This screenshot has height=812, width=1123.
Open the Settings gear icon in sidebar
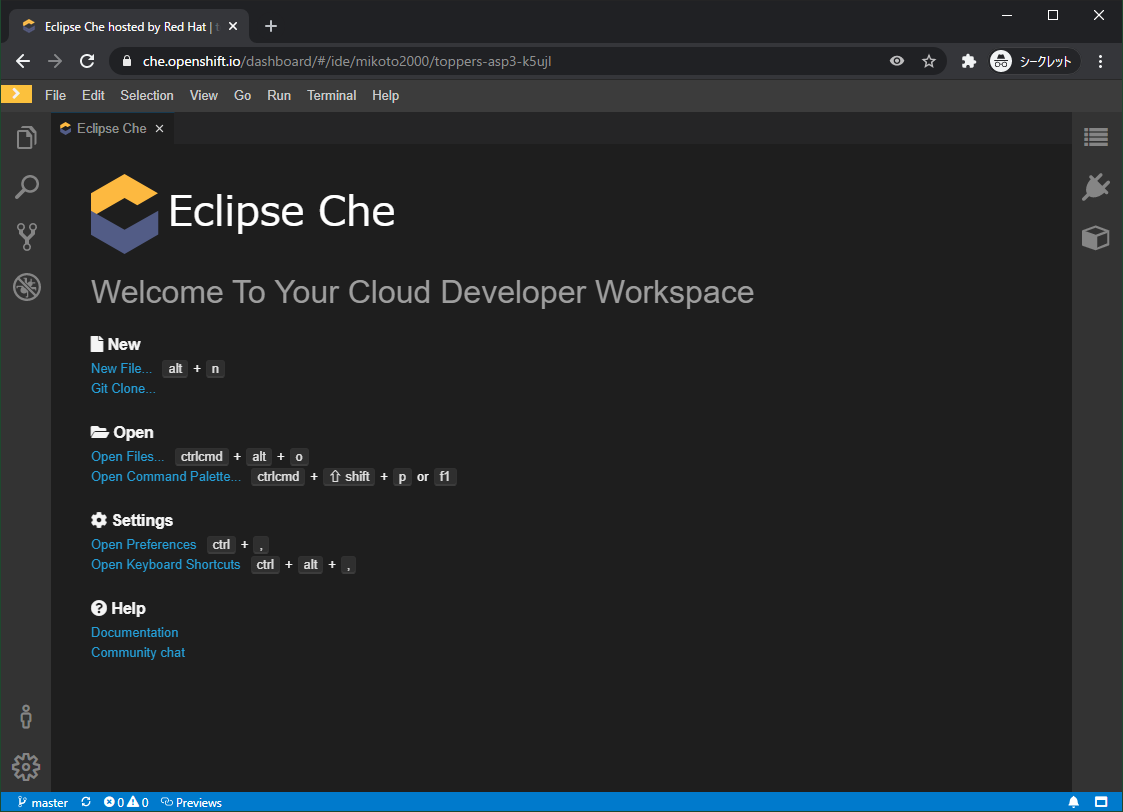(x=26, y=767)
